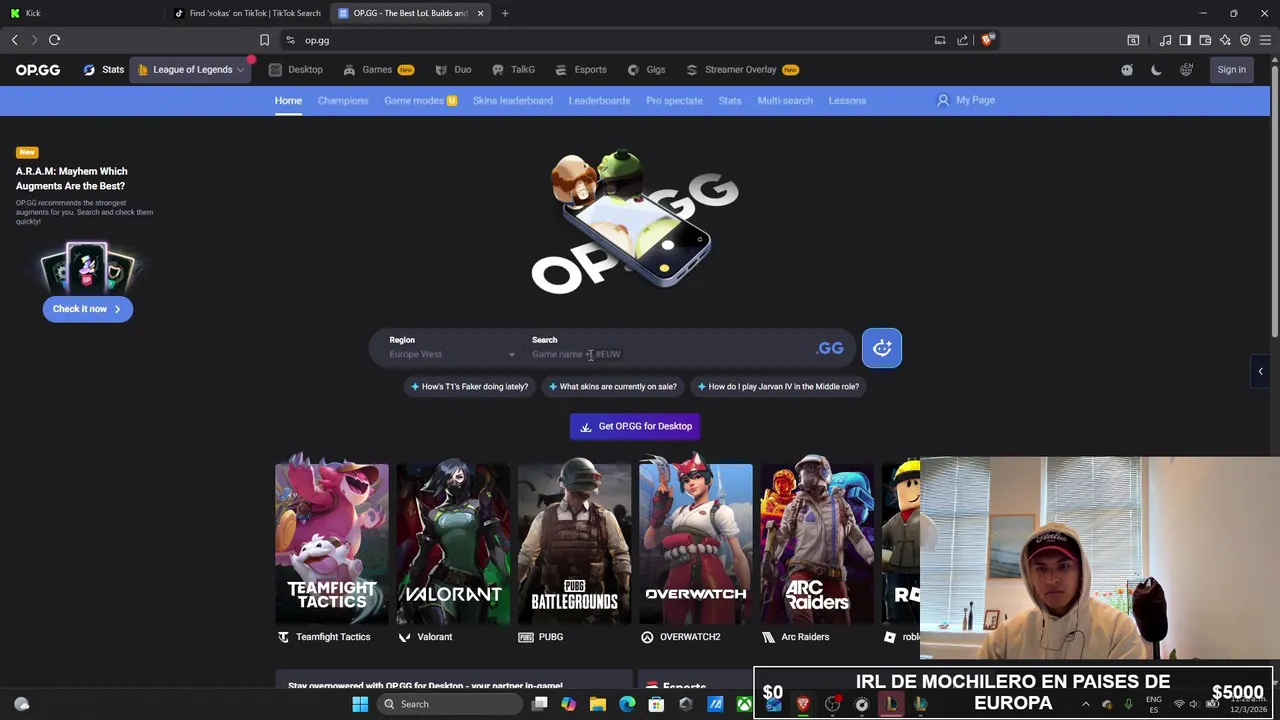1280x720 pixels.
Task: Open the Pro spectate tab
Action: click(x=674, y=100)
